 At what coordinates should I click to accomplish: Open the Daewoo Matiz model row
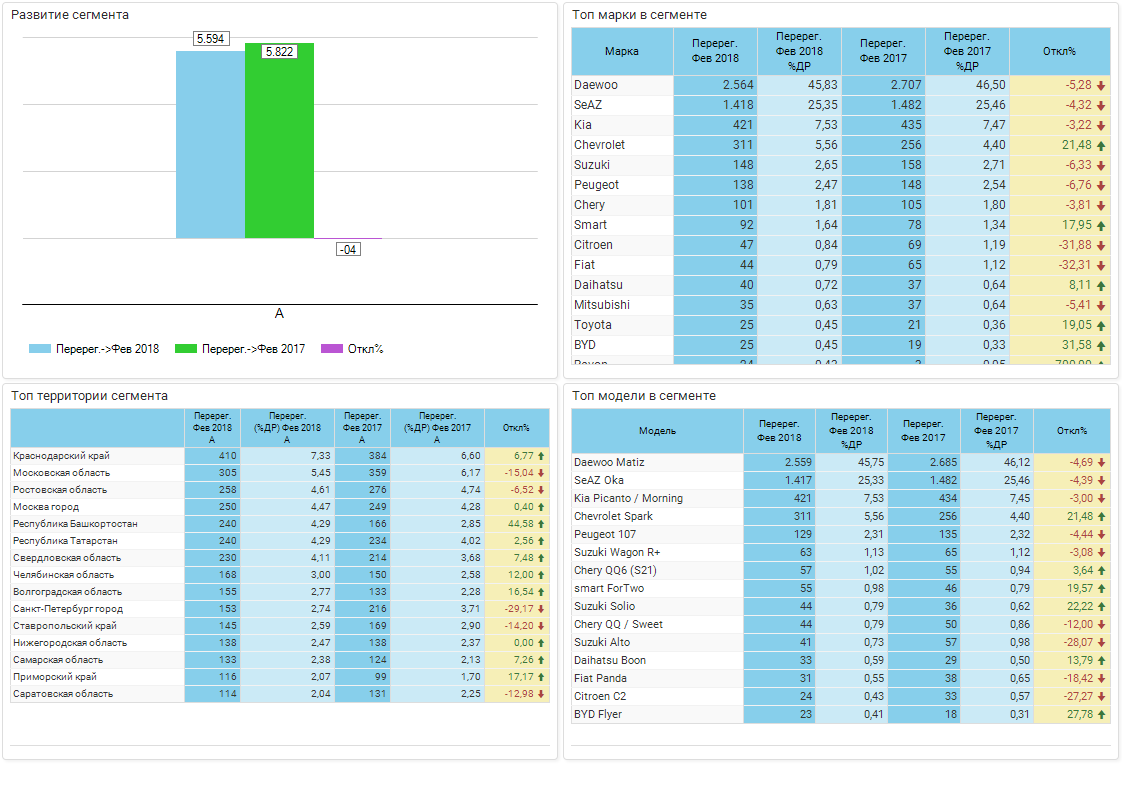click(609, 462)
